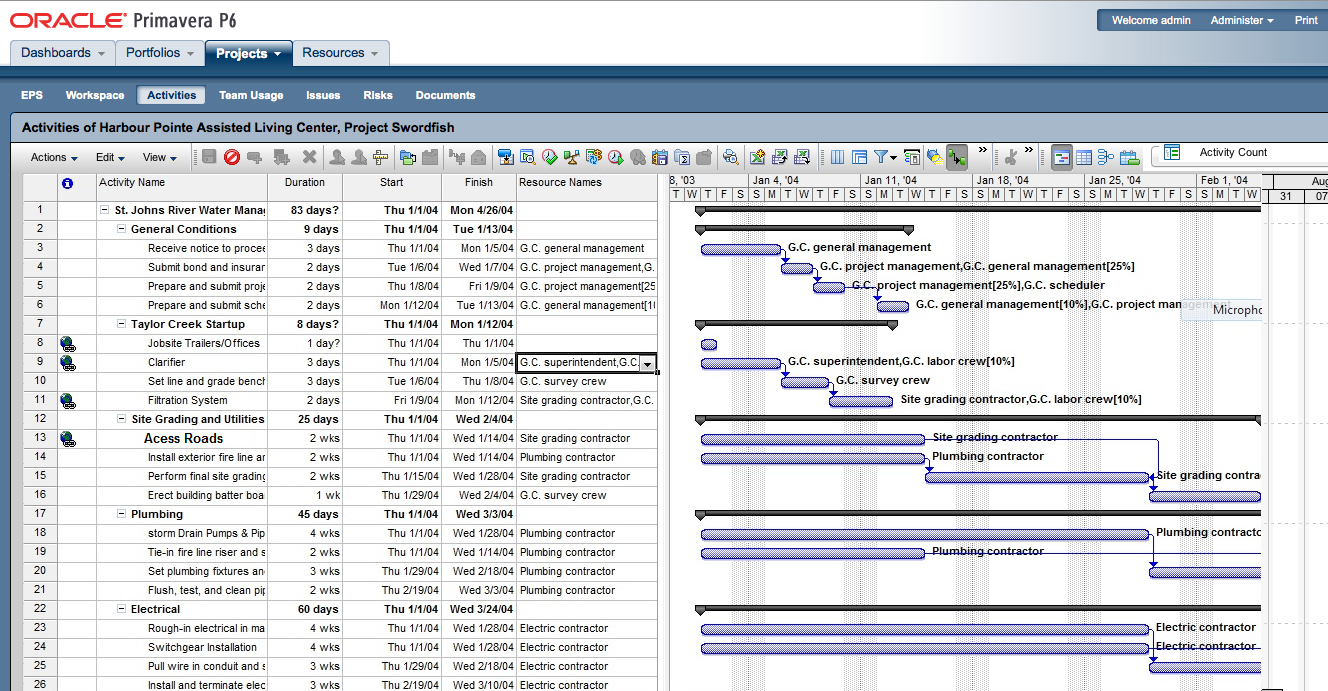The height and width of the screenshot is (691, 1328).
Task: Open the Clarifier resource names dropdown
Action: pos(647,364)
